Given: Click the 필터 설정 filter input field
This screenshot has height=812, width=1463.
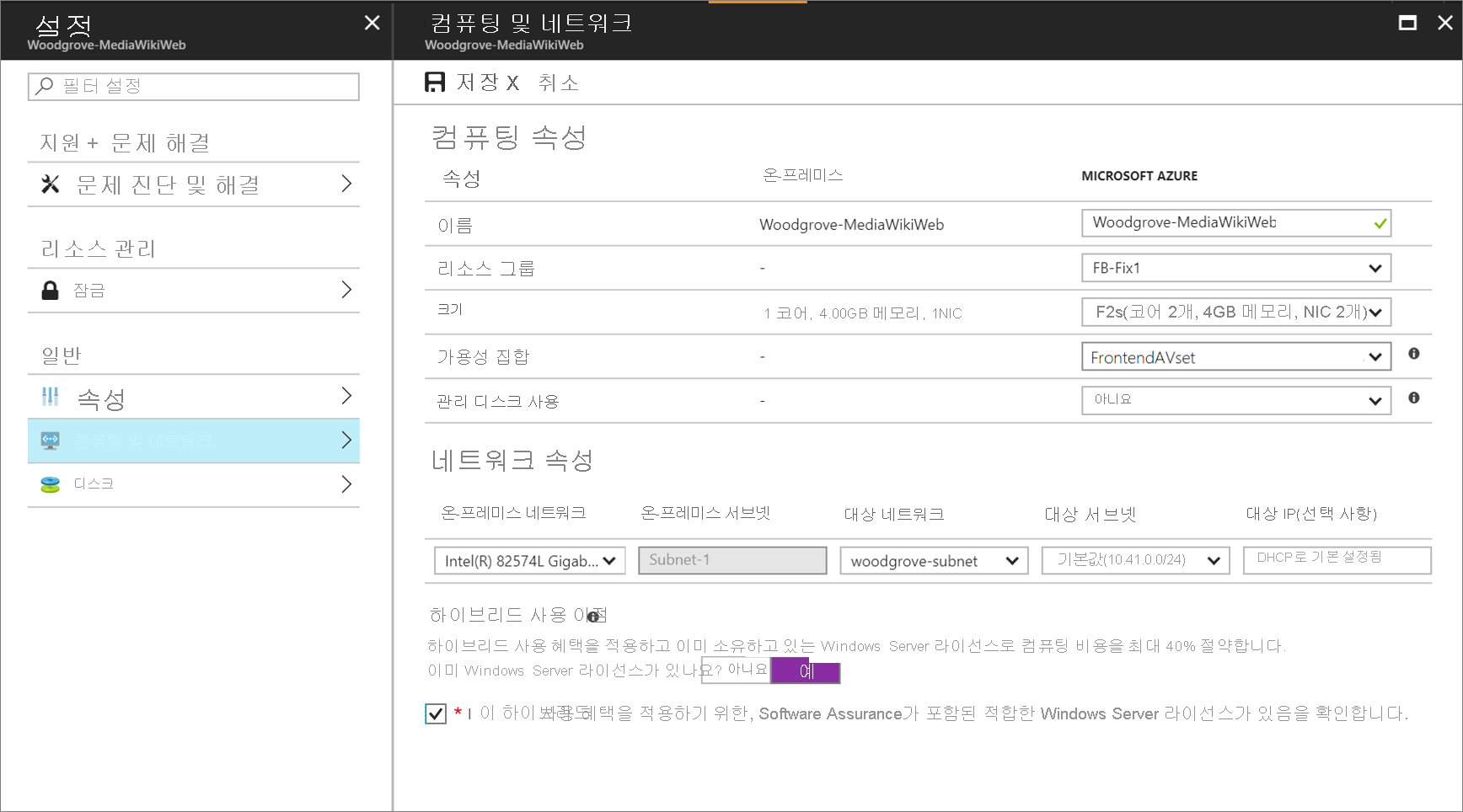Looking at the screenshot, I should pos(194,86).
